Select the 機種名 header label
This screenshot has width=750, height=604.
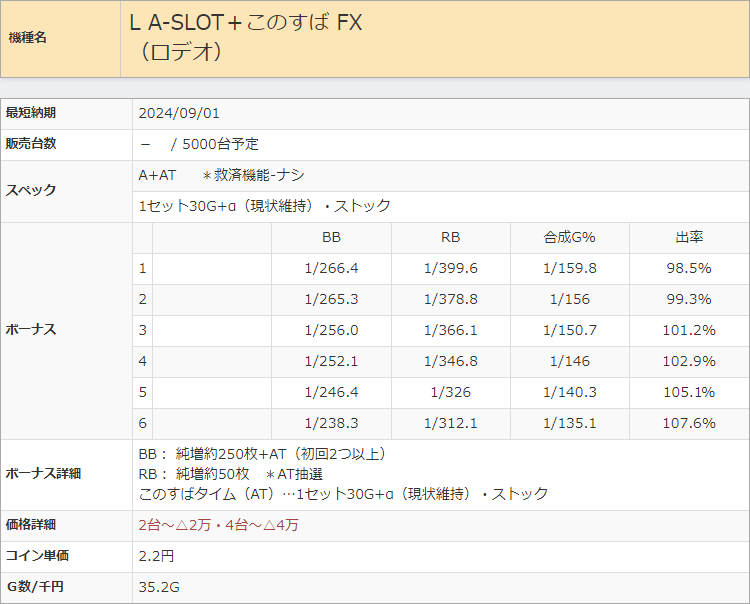pyautogui.click(x=27, y=38)
